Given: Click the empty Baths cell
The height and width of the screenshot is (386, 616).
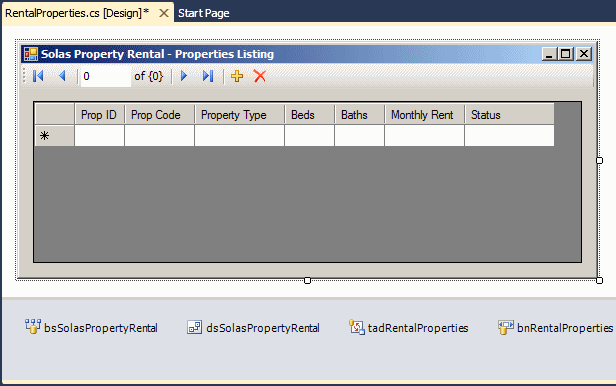Looking at the screenshot, I should [x=359, y=136].
